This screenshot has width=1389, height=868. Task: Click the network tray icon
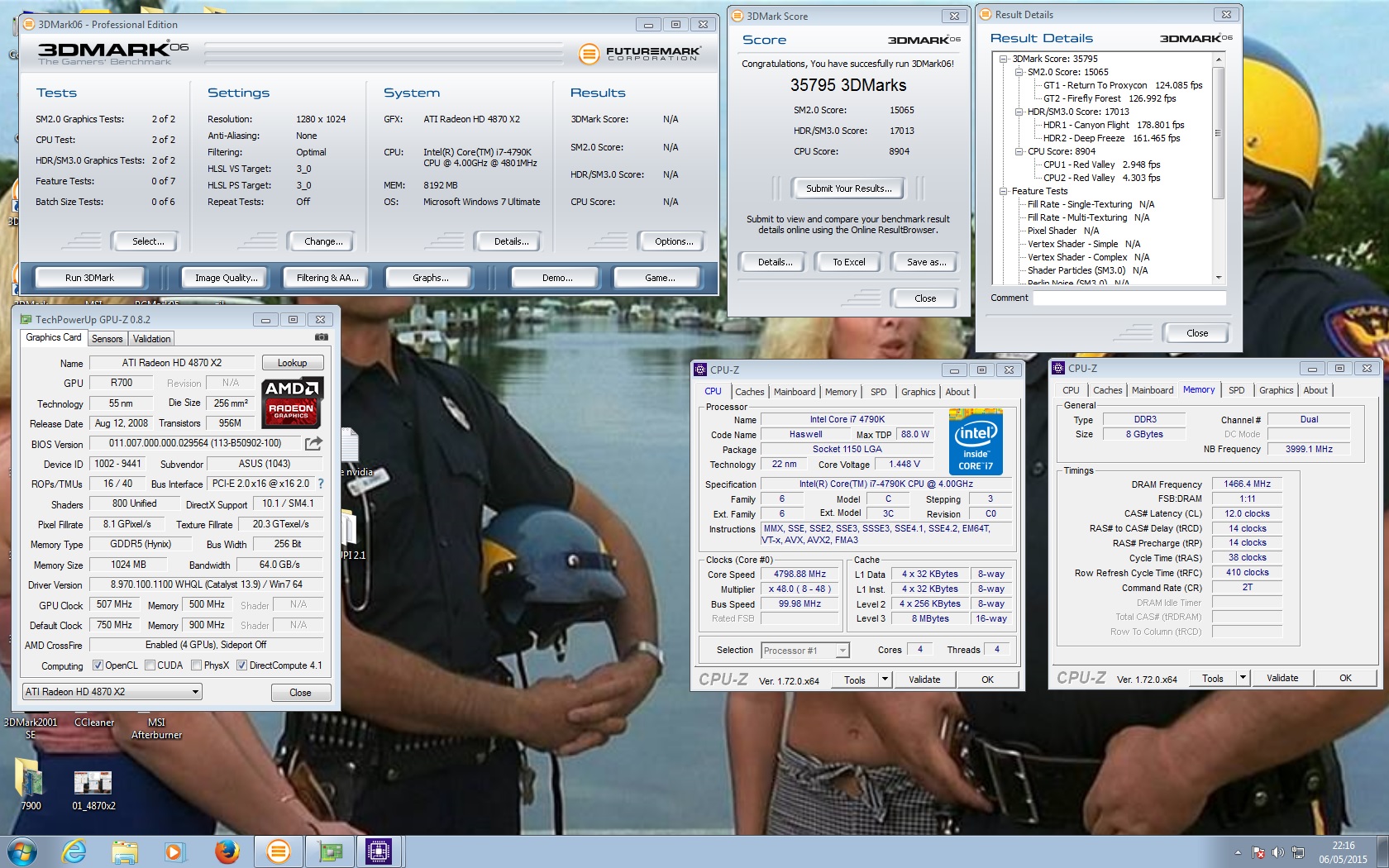point(1298,852)
